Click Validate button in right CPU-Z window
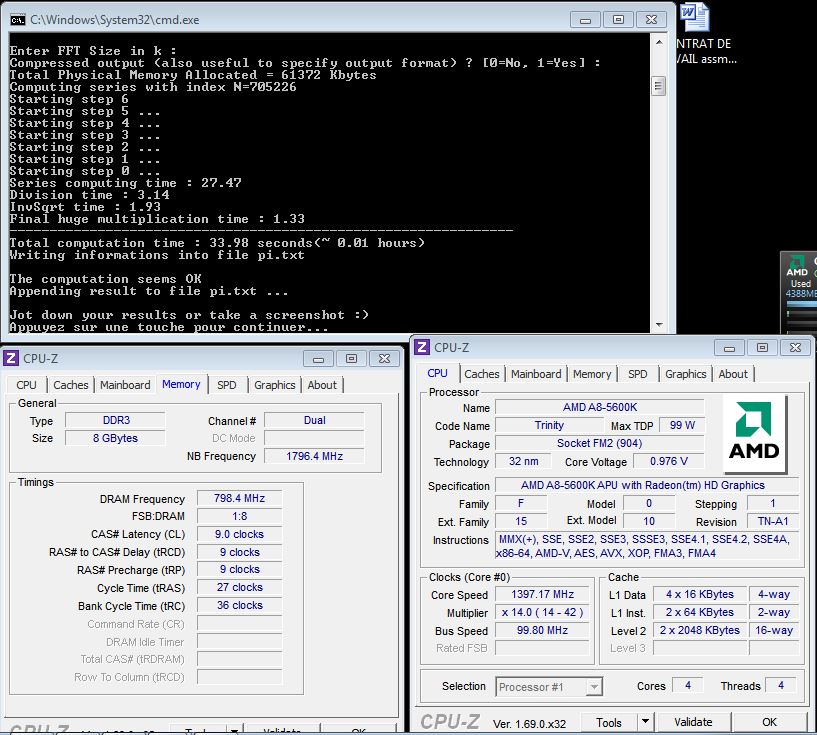 tap(693, 722)
